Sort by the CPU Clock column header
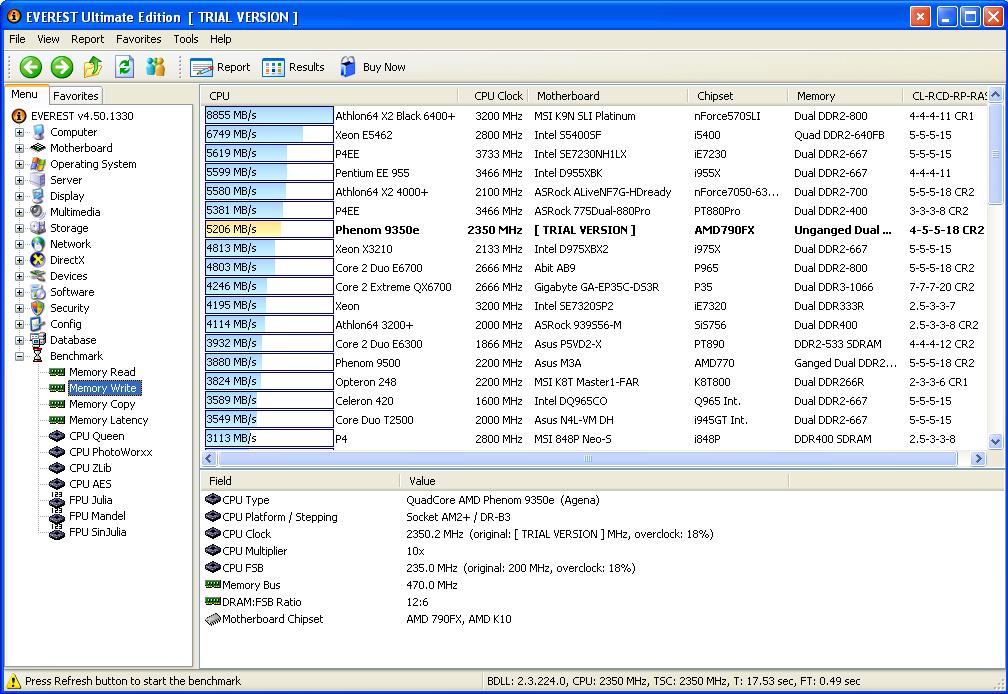 [492, 96]
